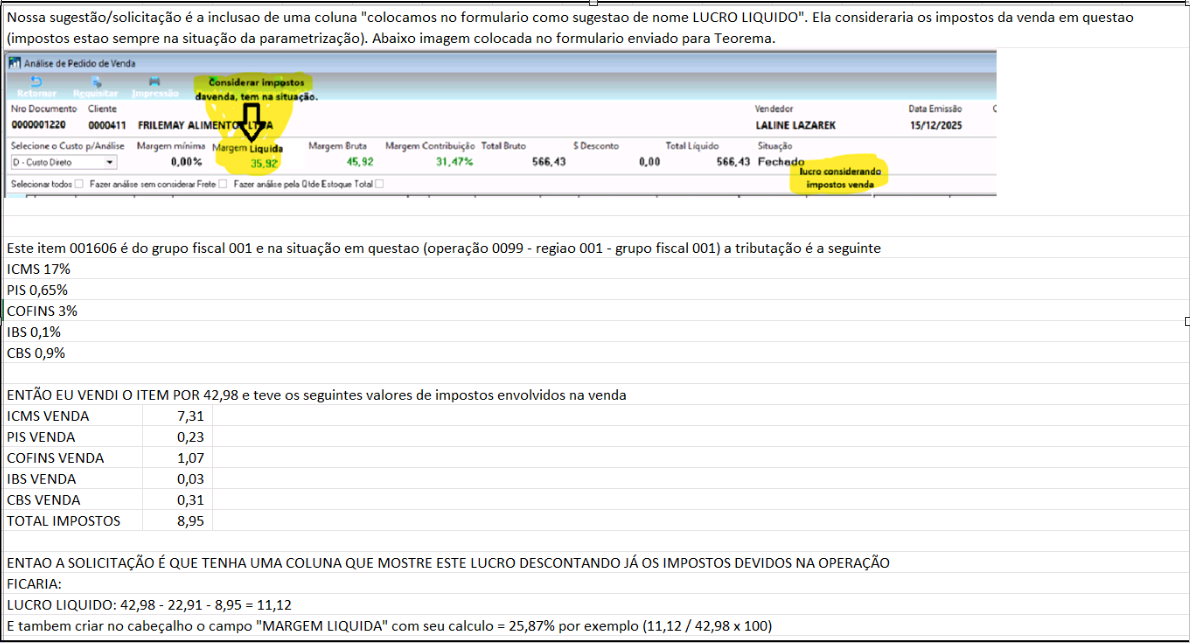The image size is (1190, 643).
Task: Click the Retornar toolbar icon
Action: pos(36,82)
